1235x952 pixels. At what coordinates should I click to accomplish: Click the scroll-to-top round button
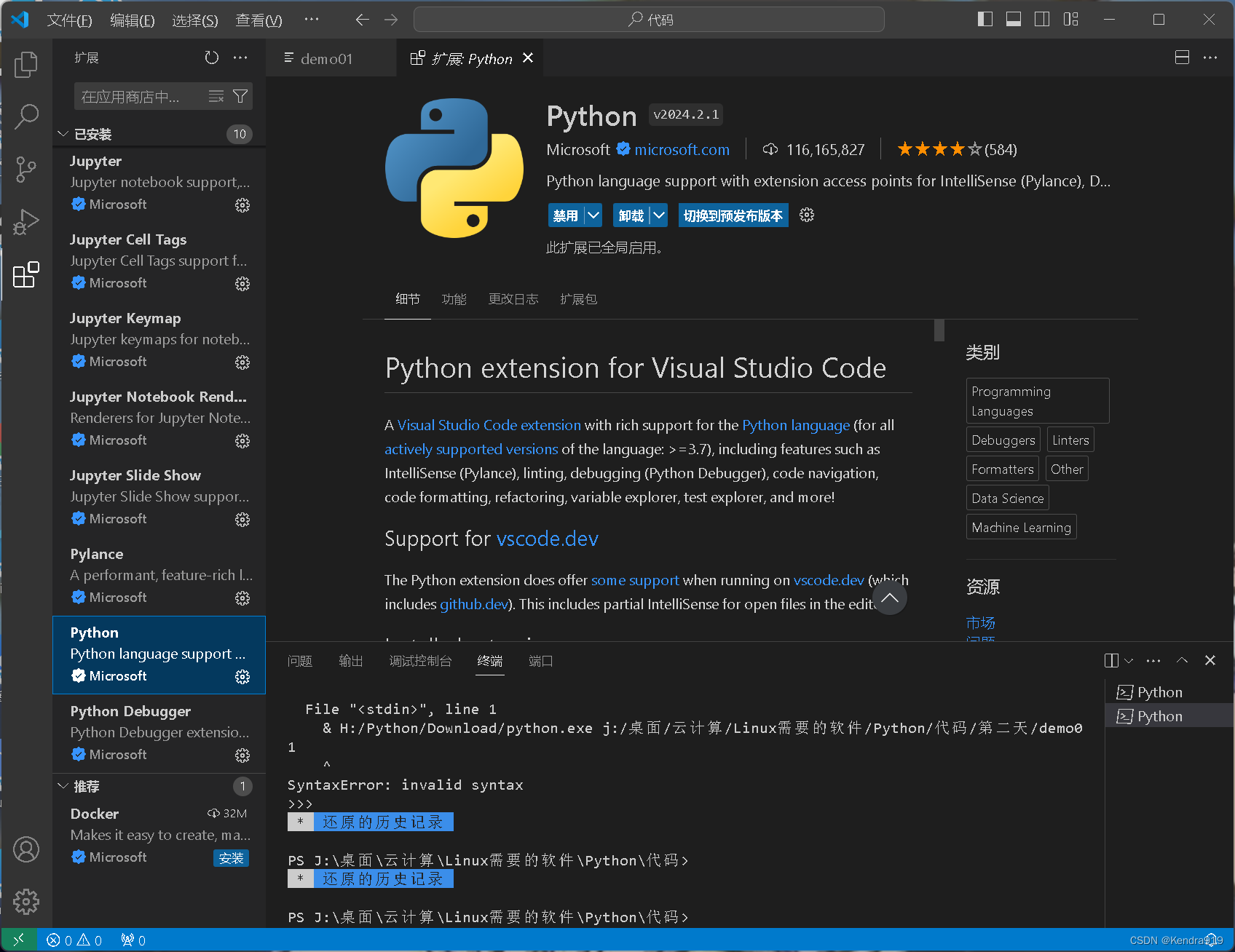[x=890, y=598]
